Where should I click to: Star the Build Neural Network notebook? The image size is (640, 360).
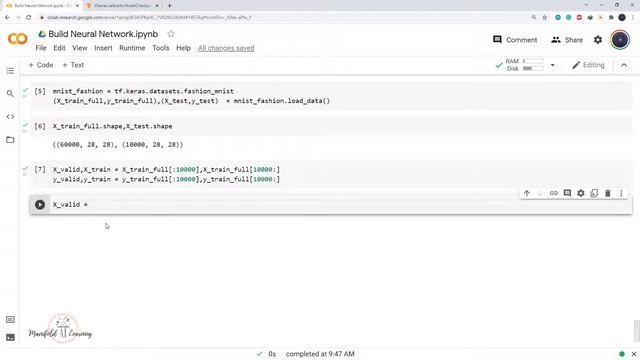[171, 34]
